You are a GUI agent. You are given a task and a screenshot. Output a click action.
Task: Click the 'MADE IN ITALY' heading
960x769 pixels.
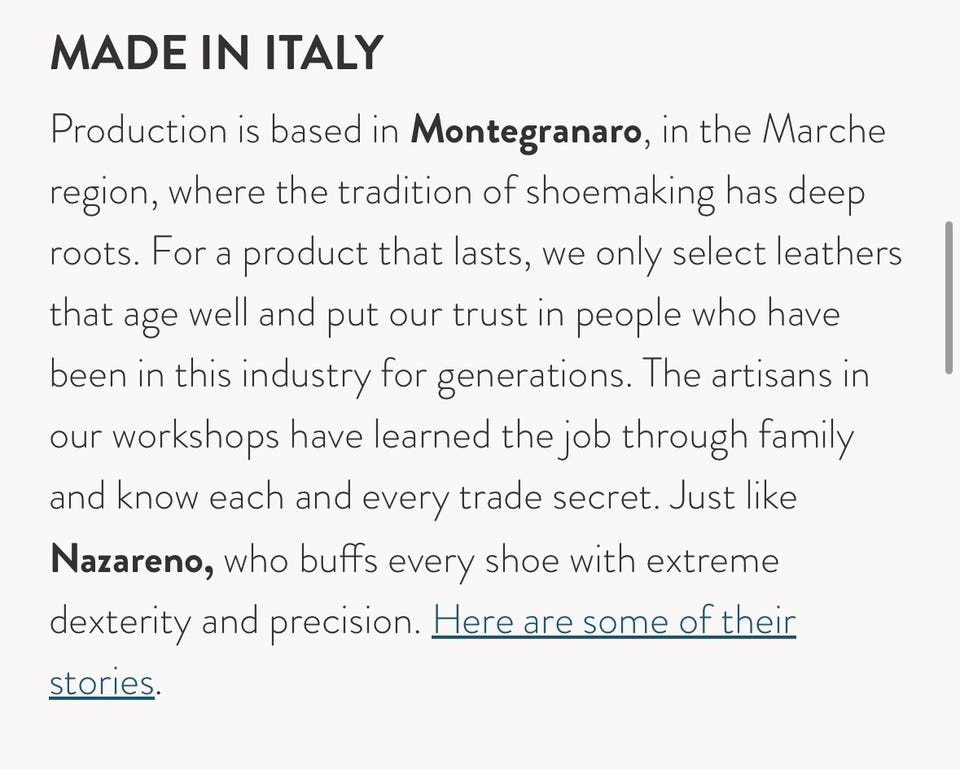[x=216, y=53]
